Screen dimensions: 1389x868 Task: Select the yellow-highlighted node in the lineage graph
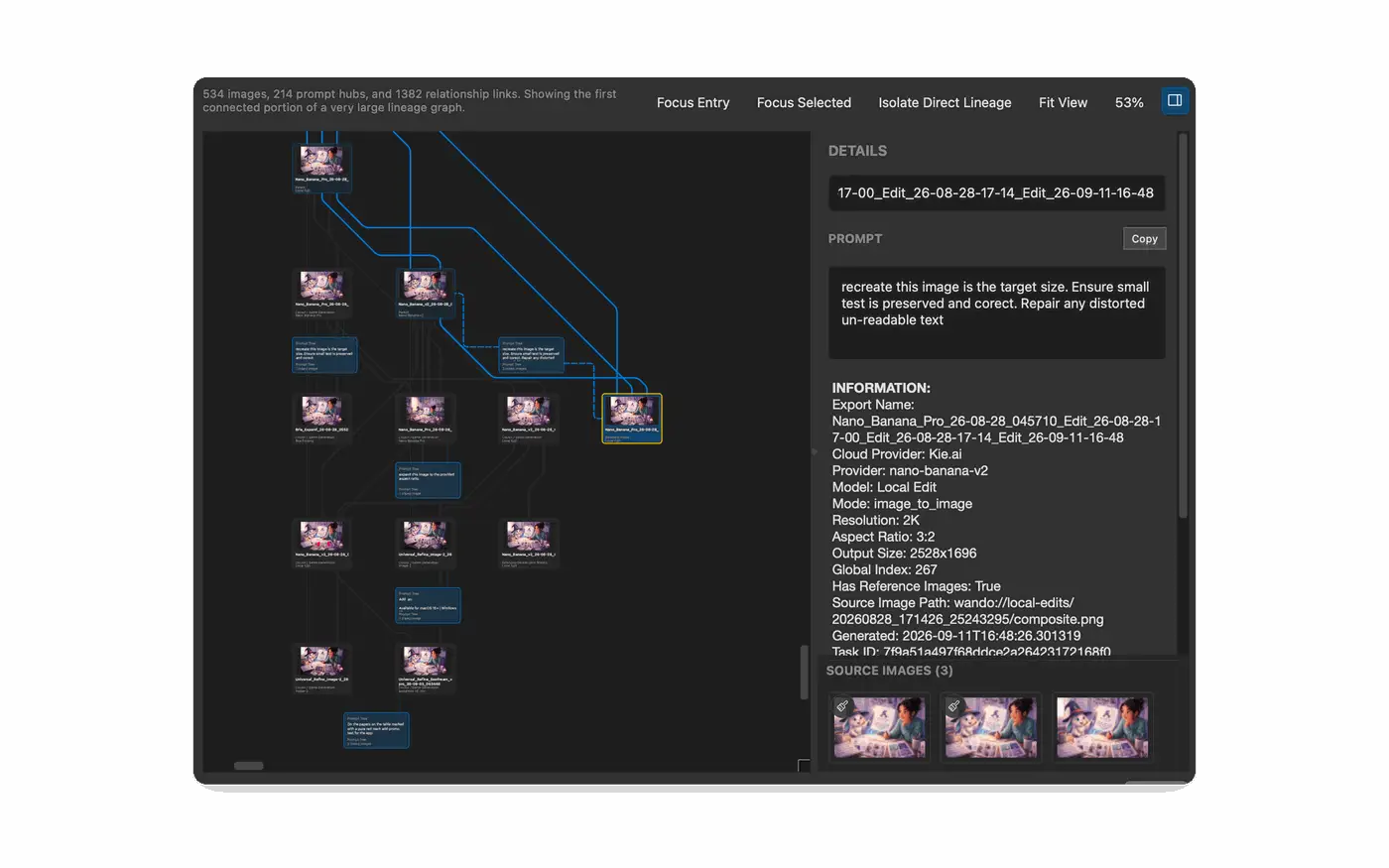[632, 418]
